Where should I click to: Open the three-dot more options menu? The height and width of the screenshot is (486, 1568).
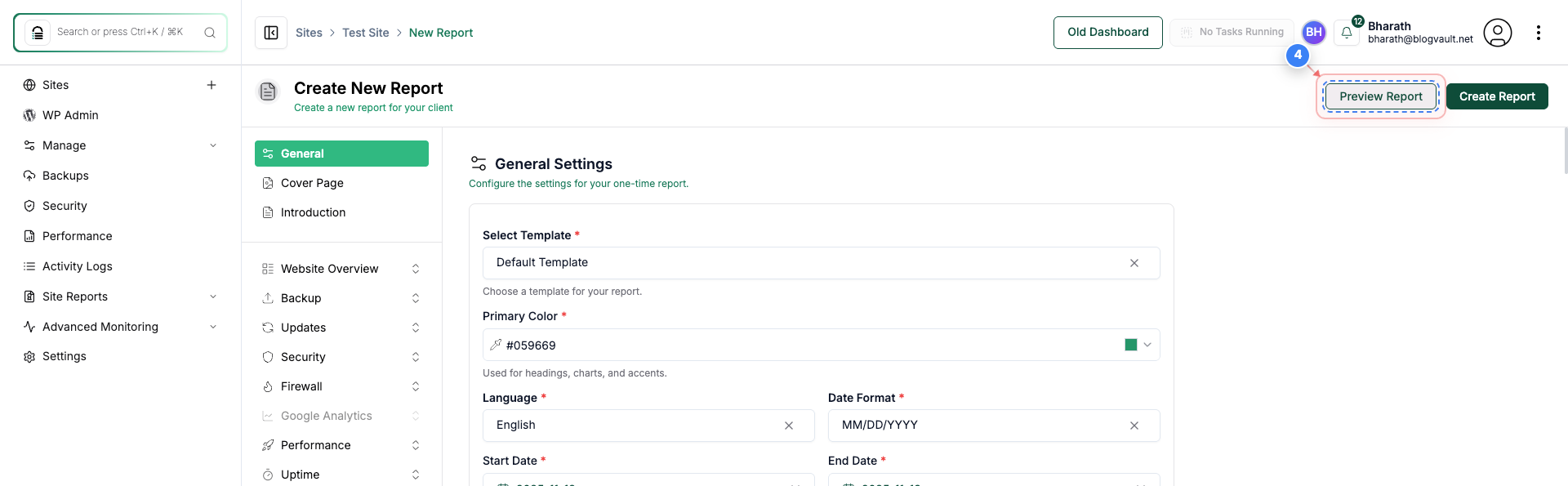(1539, 33)
